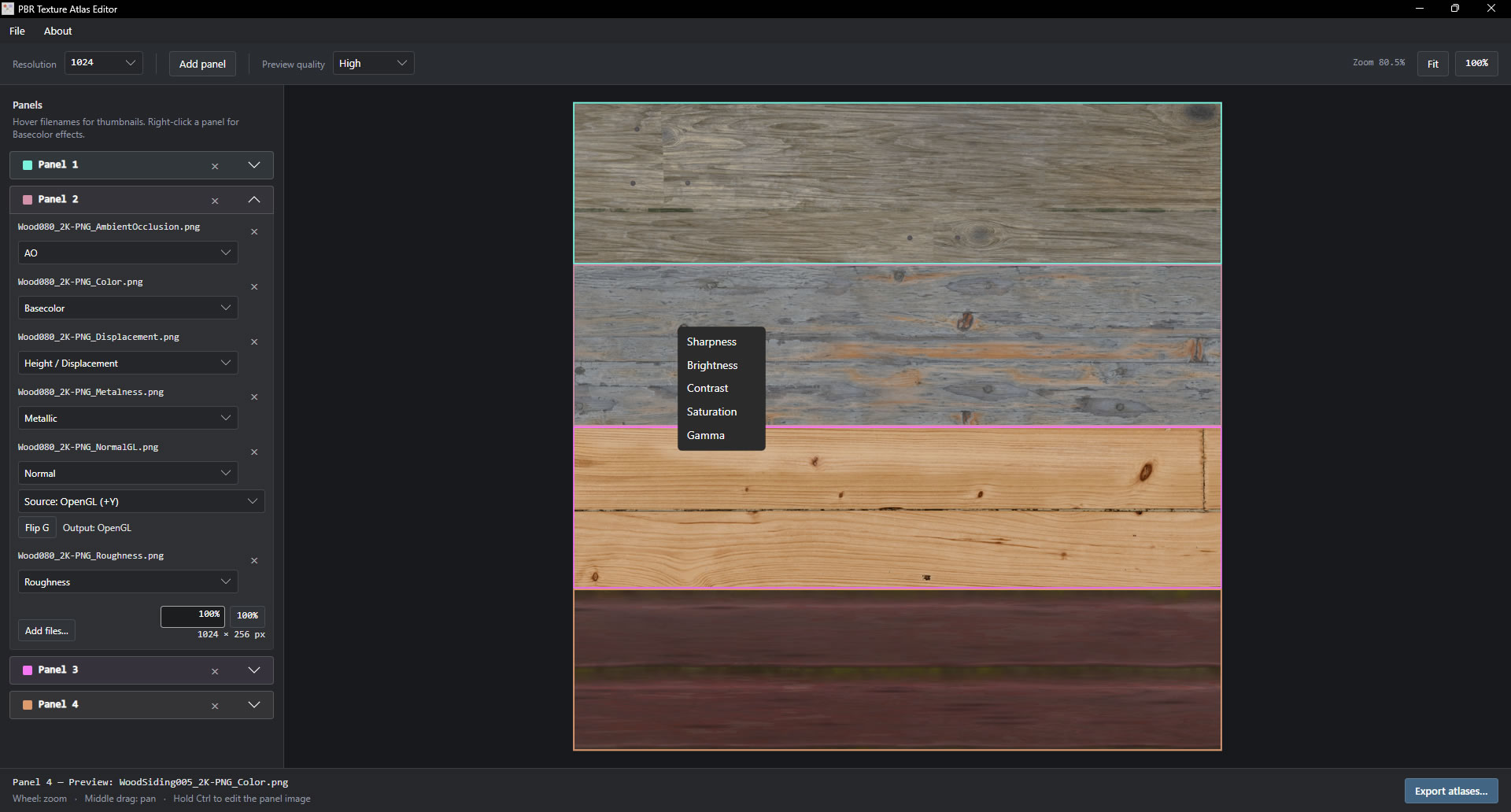Viewport: 1511px width, 812px height.
Task: Expand Panel 4 with its chevron
Action: point(254,705)
